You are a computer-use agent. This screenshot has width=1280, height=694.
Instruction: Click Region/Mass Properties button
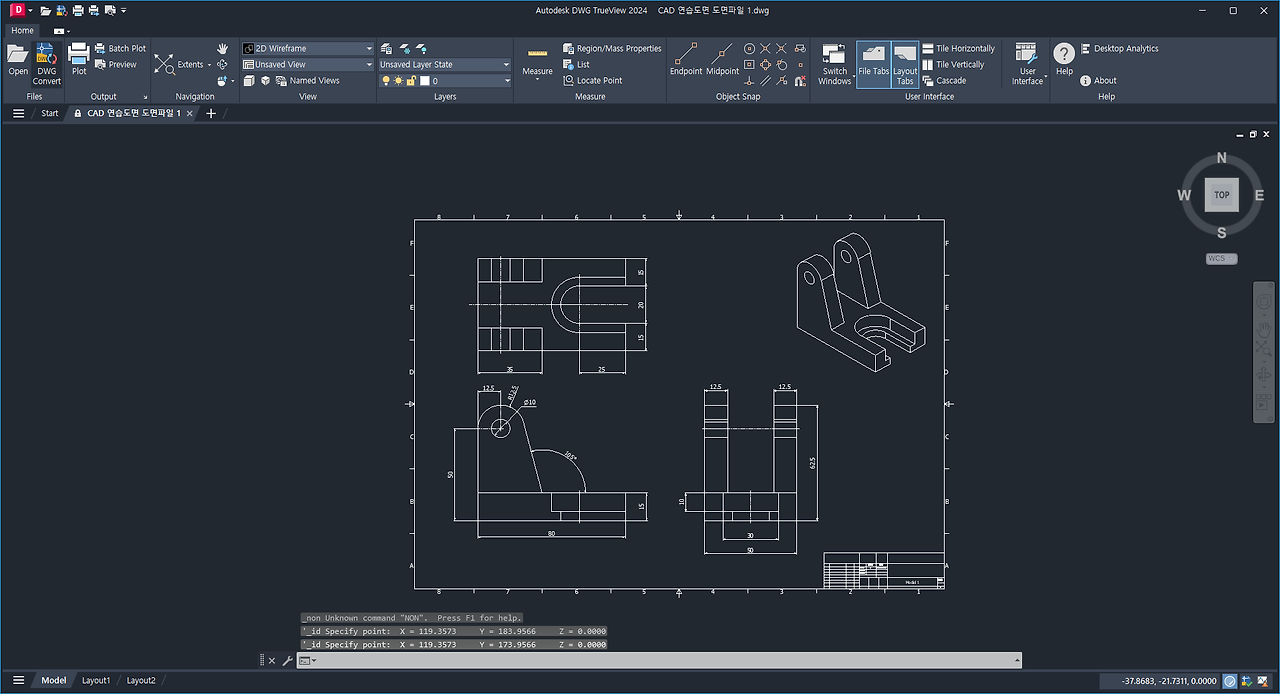612,48
